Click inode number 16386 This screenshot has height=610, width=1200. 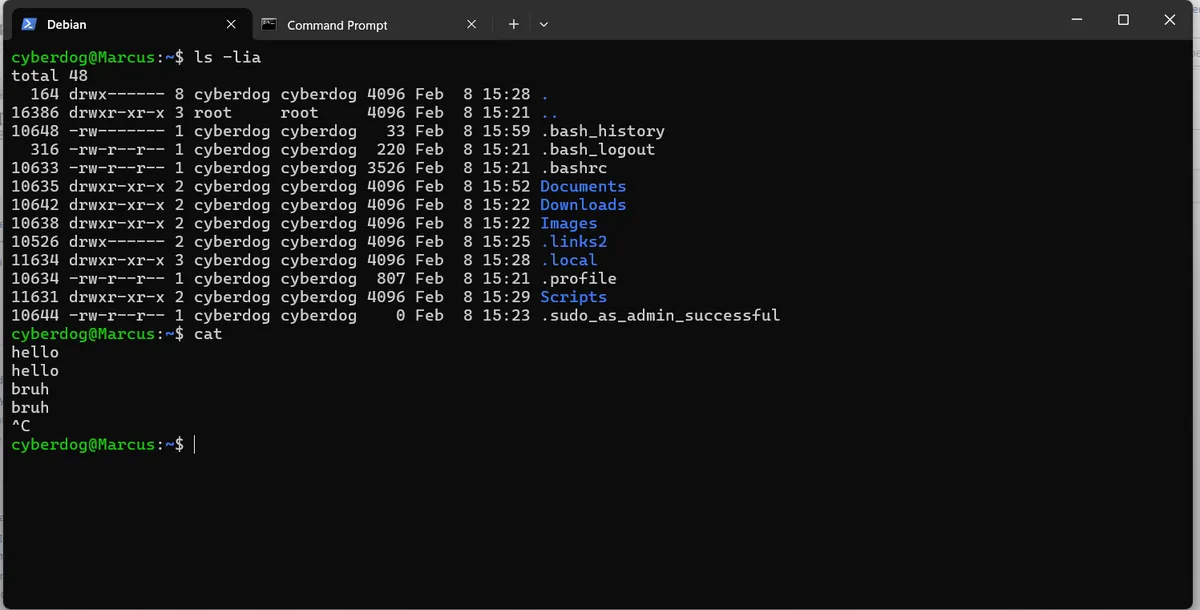(x=35, y=113)
